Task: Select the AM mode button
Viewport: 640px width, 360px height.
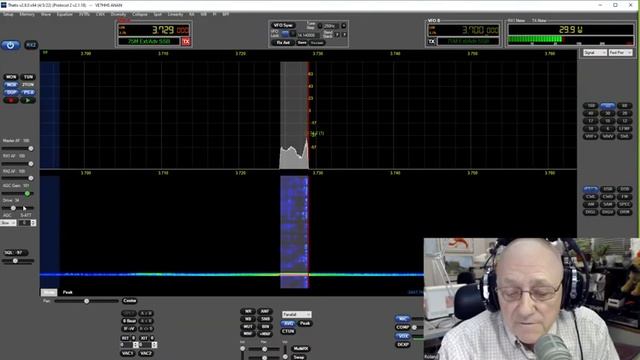Action: pos(590,204)
